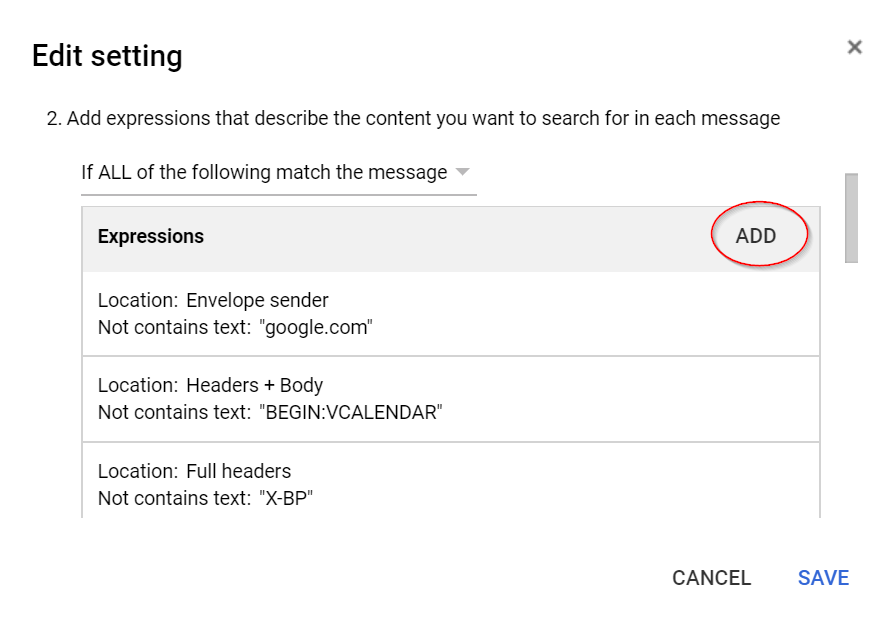Viewport: 892px width, 620px height.
Task: Click the "Location: Envelope sender" line
Action: (213, 300)
